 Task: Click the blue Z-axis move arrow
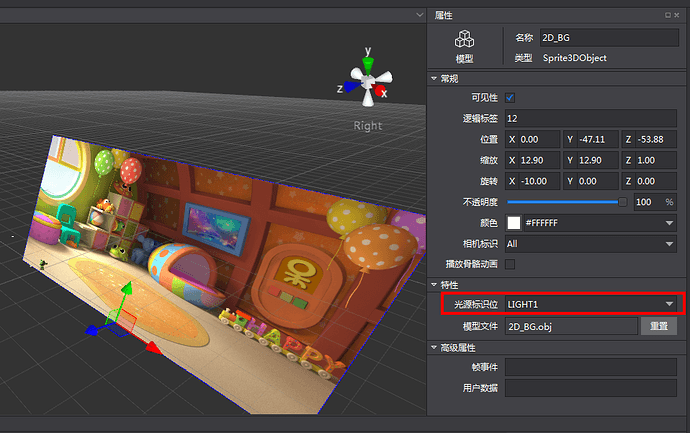pos(92,330)
